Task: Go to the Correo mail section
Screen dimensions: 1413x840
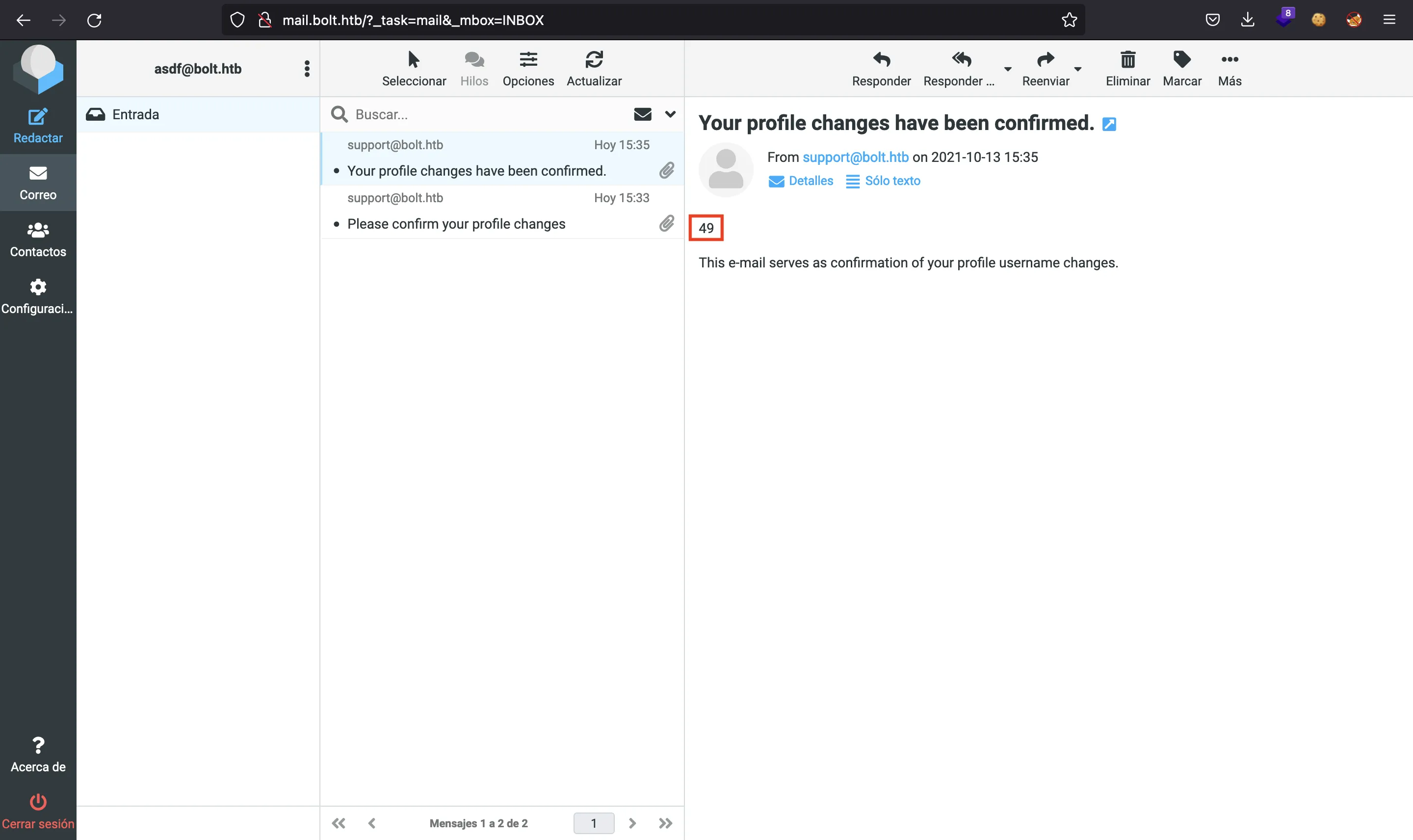Action: click(x=38, y=183)
